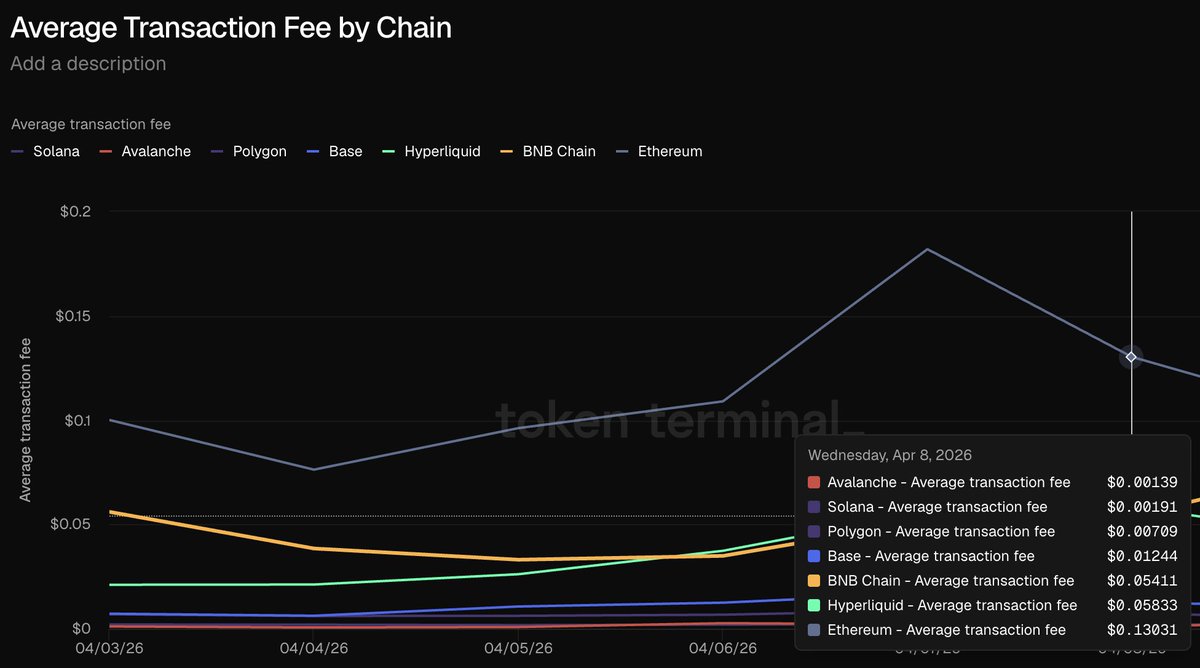This screenshot has height=668, width=1200.
Task: Click the Ethereum tooltip color swatch
Action: click(814, 630)
